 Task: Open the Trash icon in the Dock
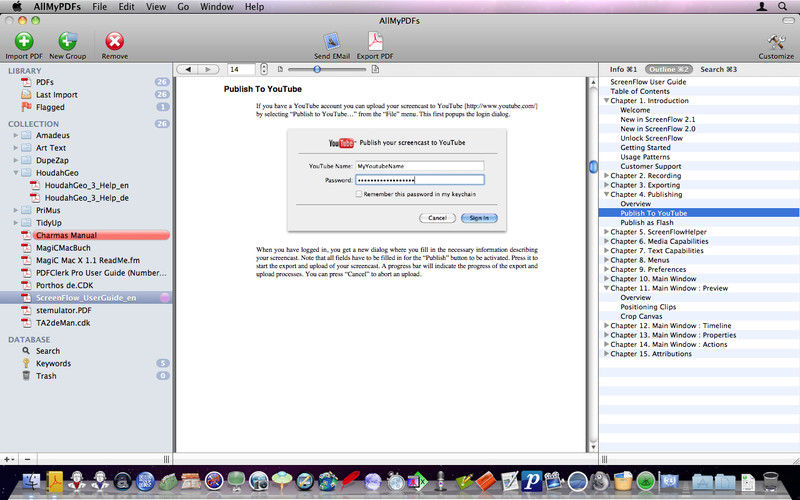[x=770, y=481]
